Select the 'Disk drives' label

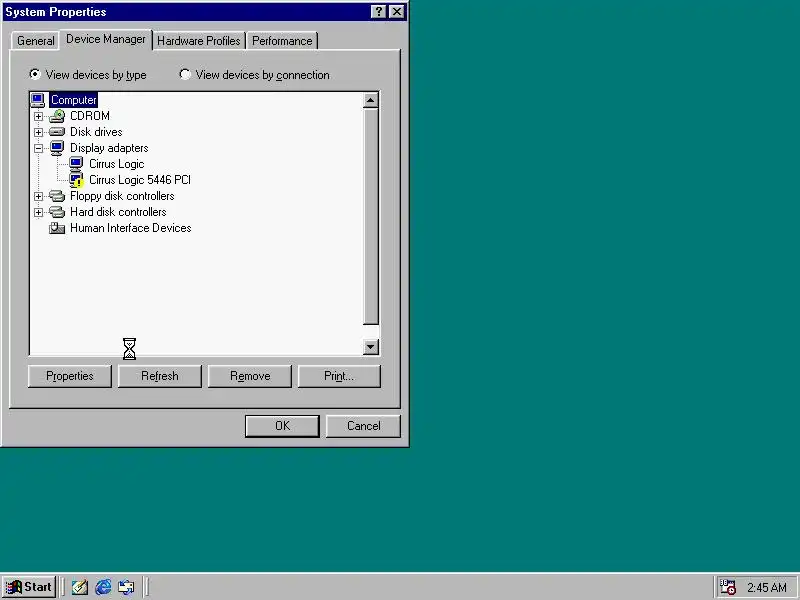(96, 132)
